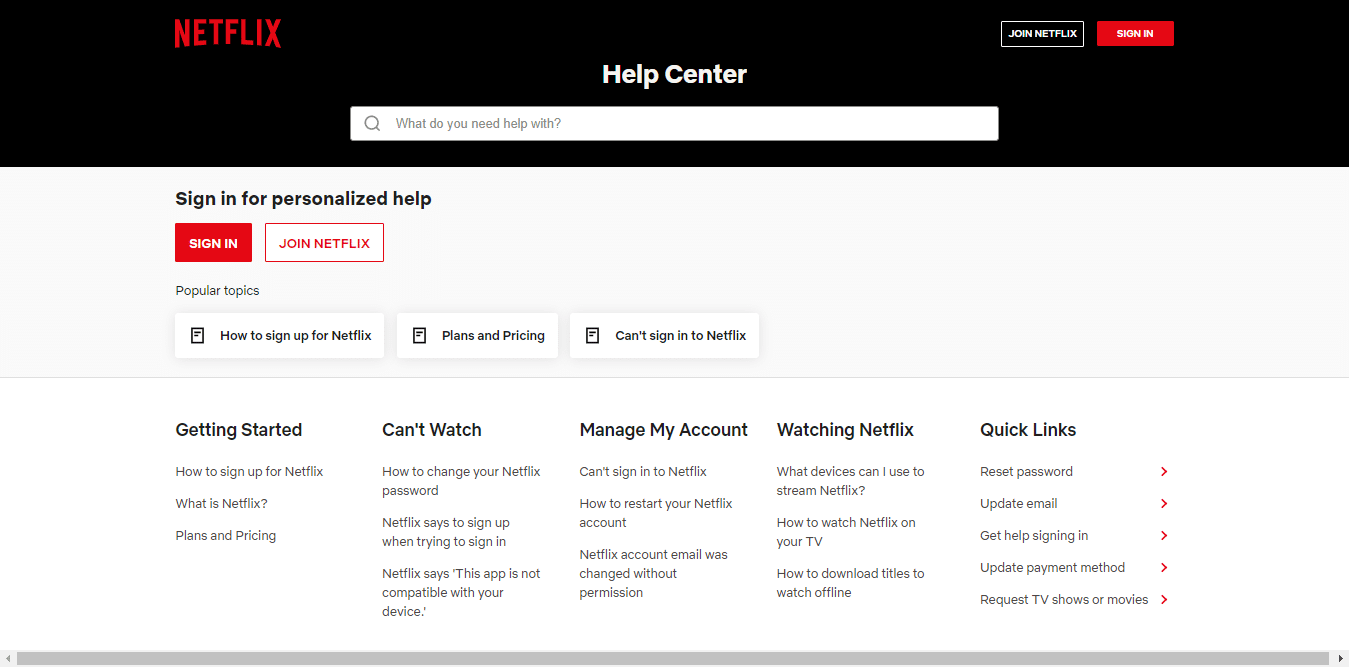
Task: Open What devices can I use article
Action: (x=850, y=481)
